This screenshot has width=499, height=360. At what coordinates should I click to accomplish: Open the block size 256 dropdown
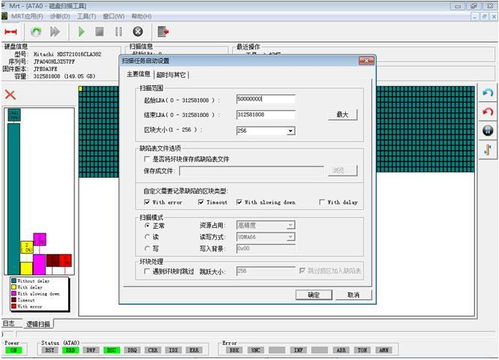point(291,131)
